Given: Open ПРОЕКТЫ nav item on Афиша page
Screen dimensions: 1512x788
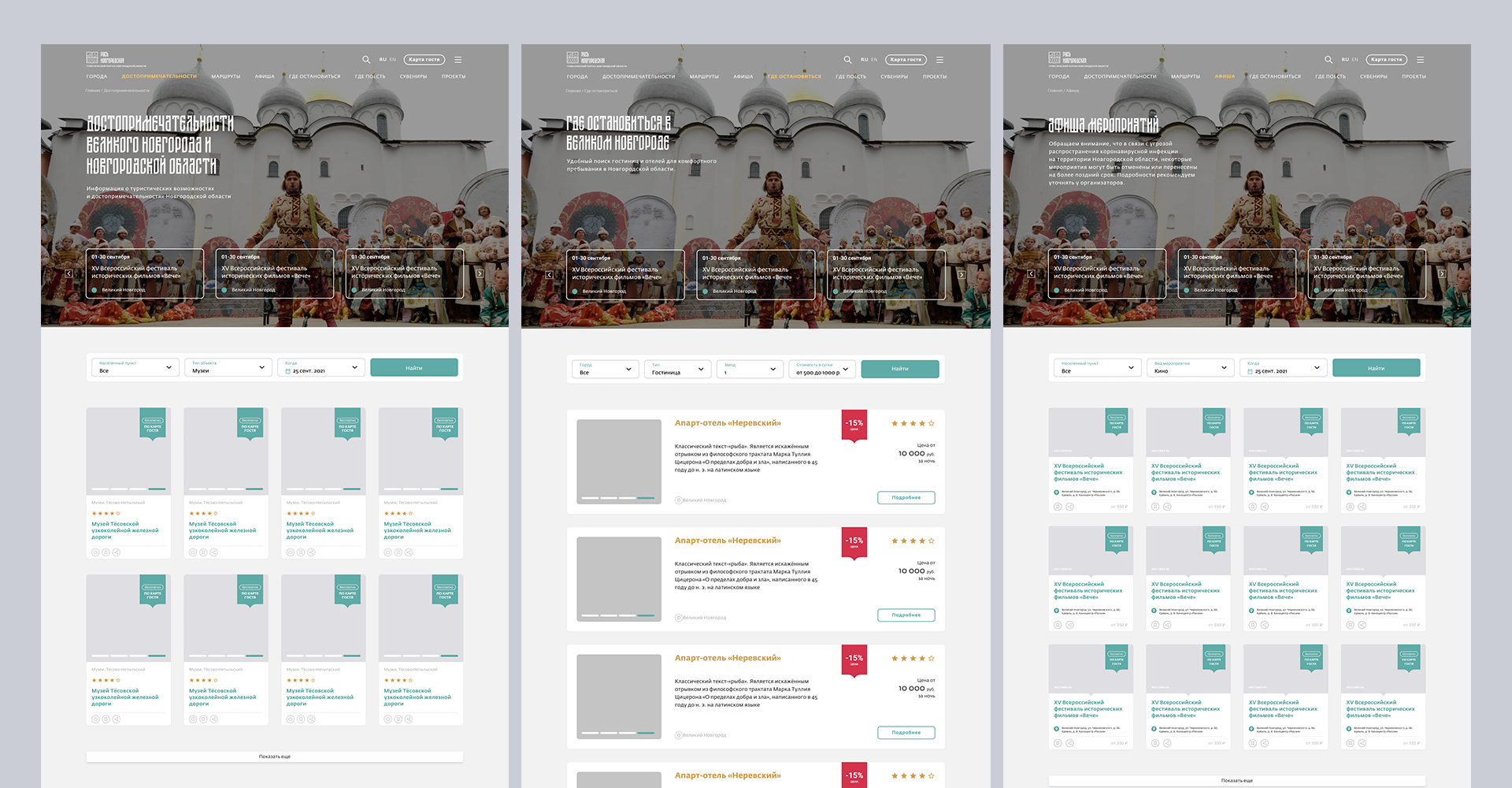Looking at the screenshot, I should tap(1414, 76).
